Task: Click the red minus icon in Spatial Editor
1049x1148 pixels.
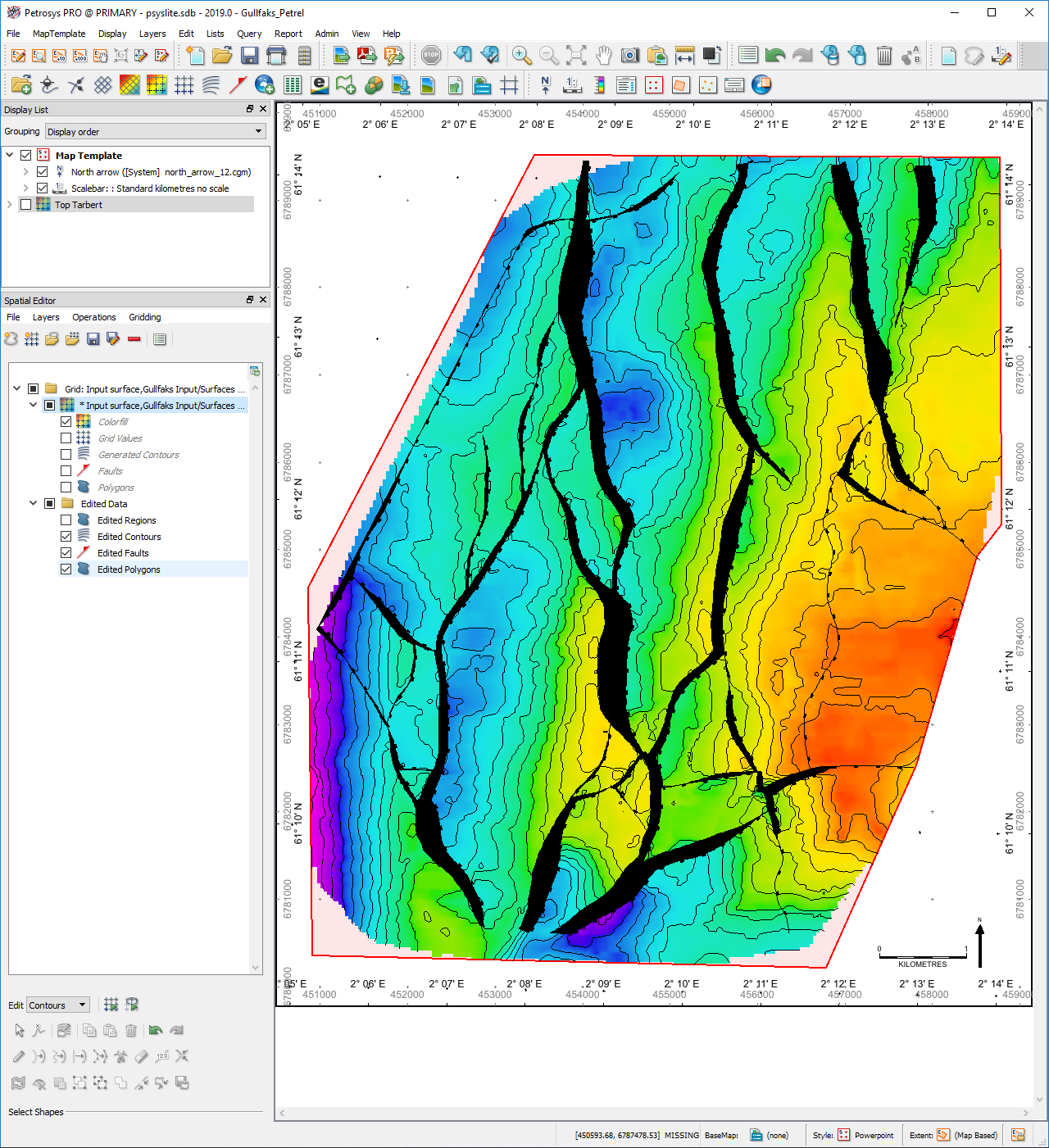Action: (x=134, y=339)
